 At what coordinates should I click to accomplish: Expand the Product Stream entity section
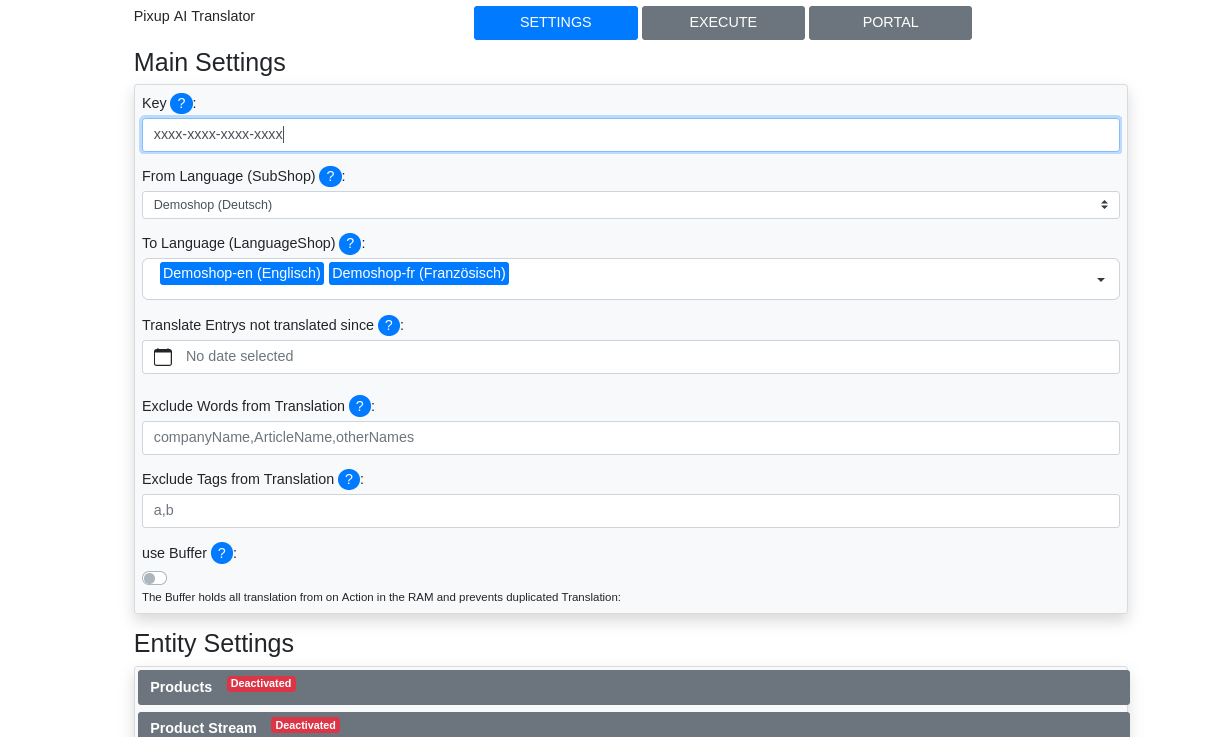(633, 727)
